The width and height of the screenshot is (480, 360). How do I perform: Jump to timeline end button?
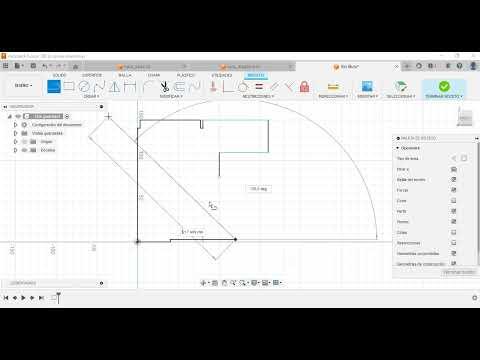(x=41, y=298)
